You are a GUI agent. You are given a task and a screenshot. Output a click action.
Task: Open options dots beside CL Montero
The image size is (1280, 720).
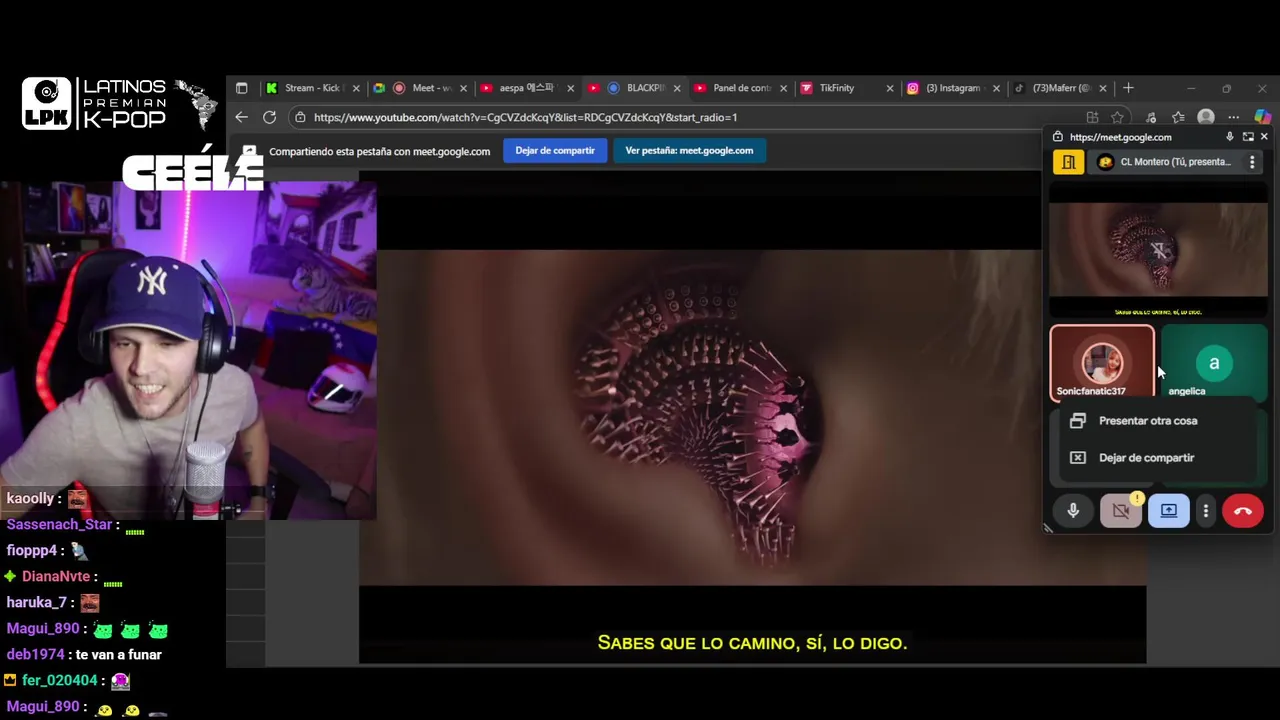1252,162
